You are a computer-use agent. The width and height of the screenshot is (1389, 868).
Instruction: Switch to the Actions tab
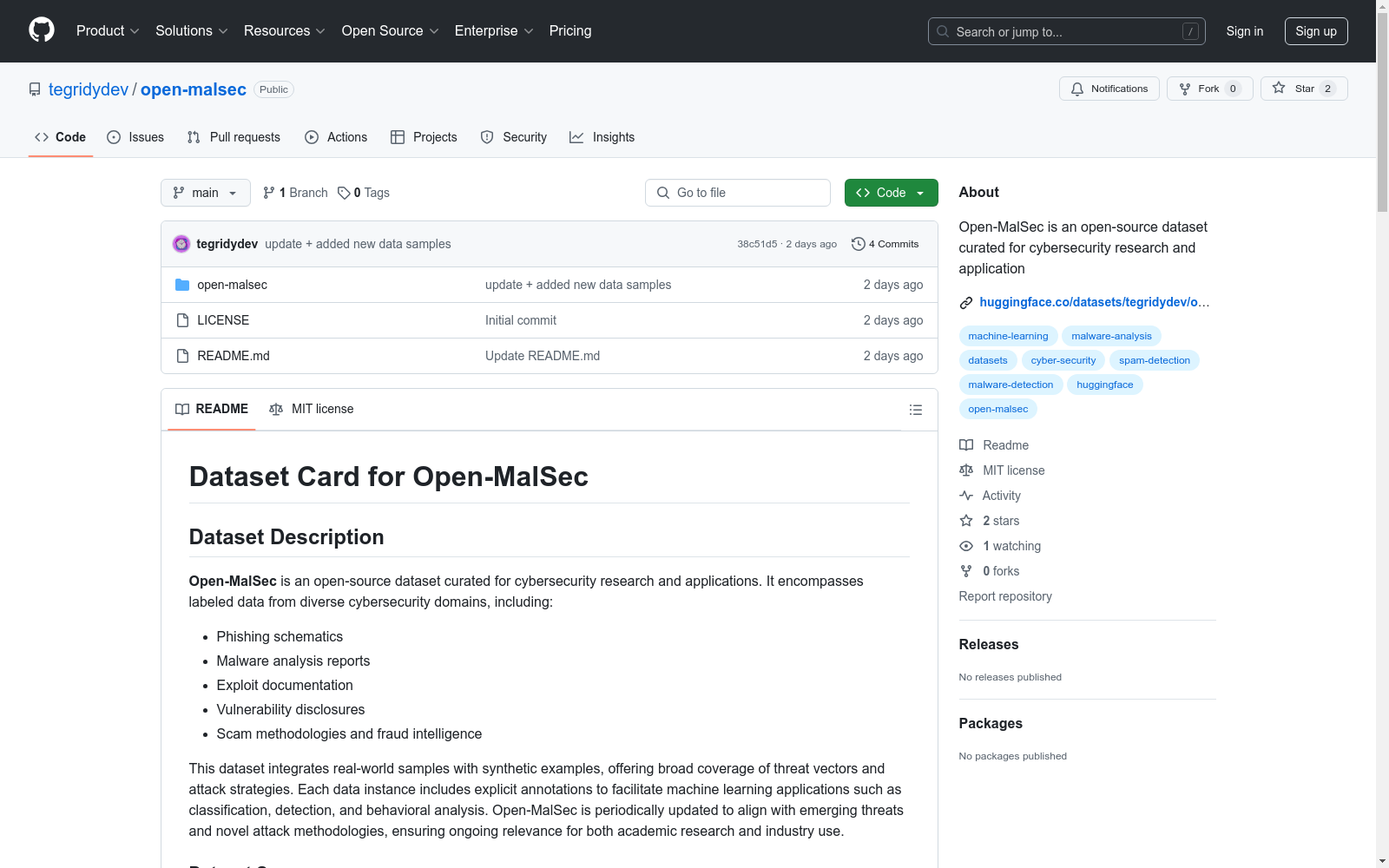tap(336, 137)
